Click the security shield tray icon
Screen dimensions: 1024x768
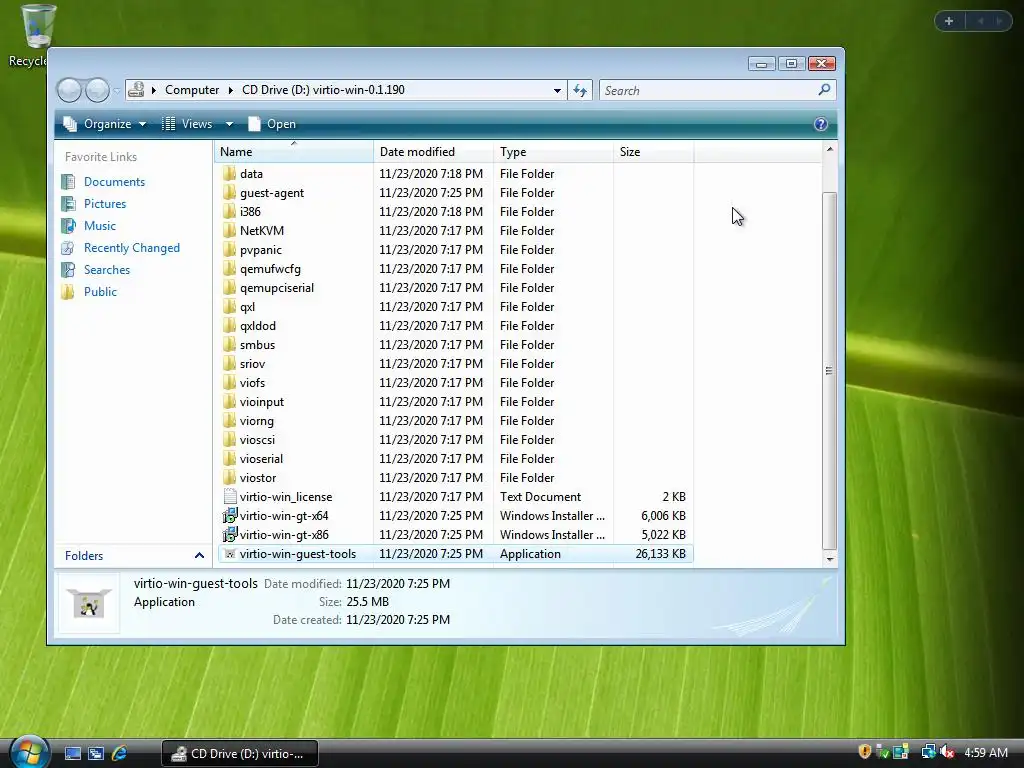[x=865, y=752]
